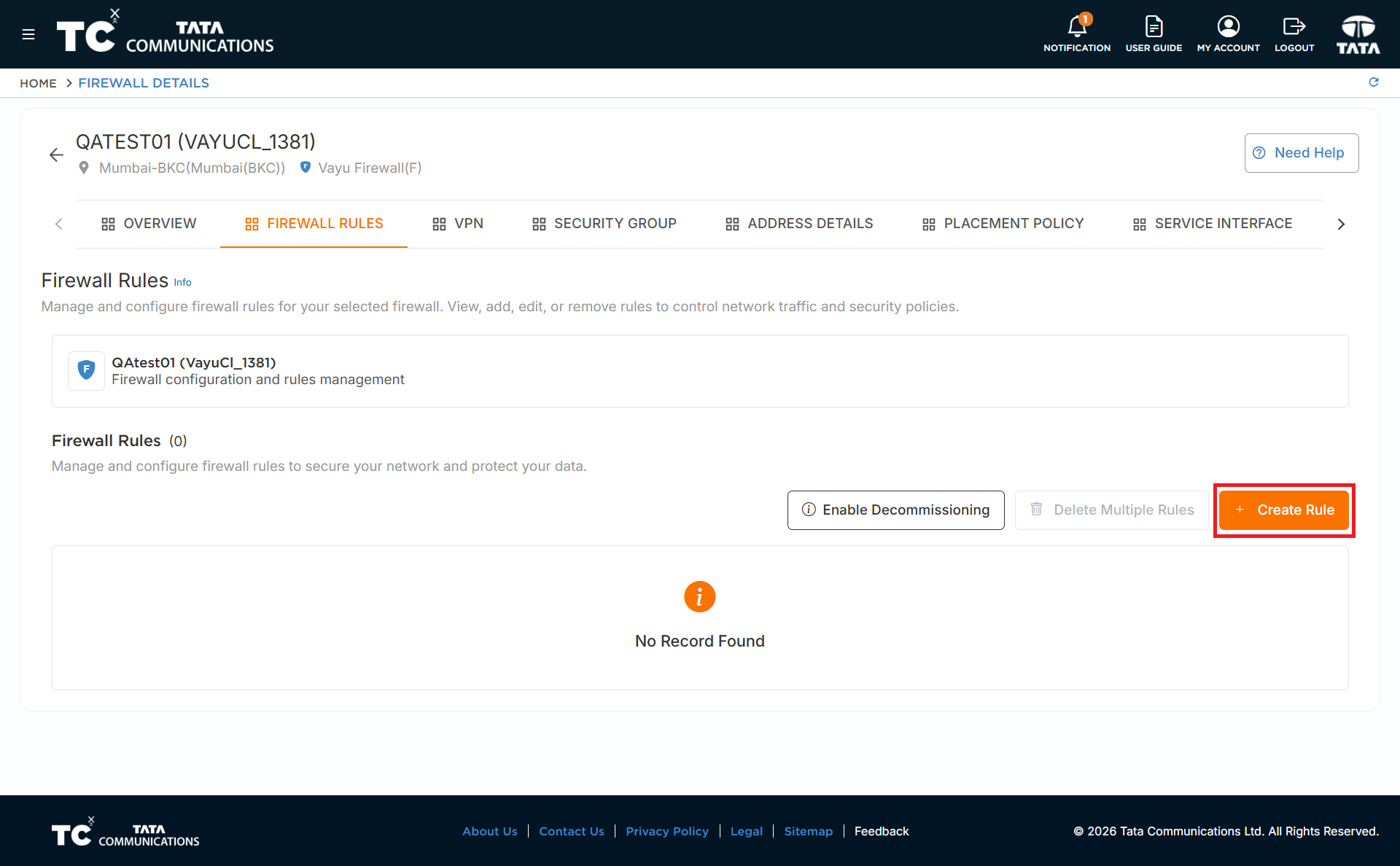Open the Security Group tab
Image resolution: width=1400 pixels, height=866 pixels.
(604, 224)
